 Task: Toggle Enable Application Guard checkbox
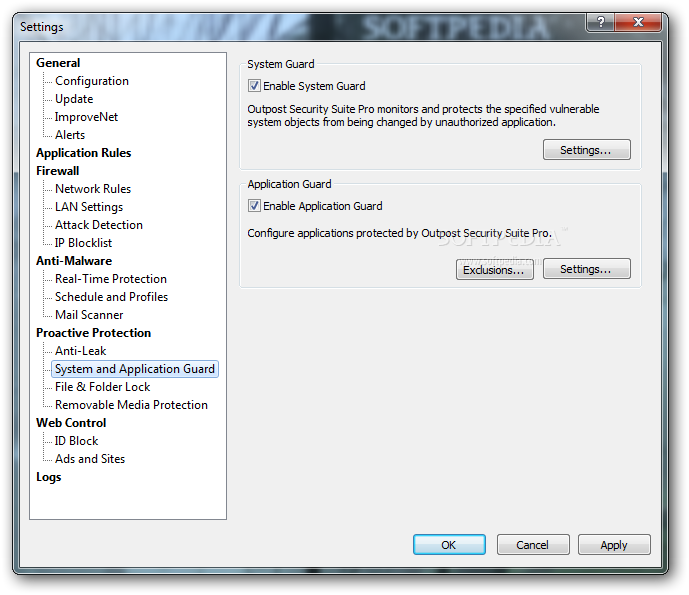click(x=254, y=206)
